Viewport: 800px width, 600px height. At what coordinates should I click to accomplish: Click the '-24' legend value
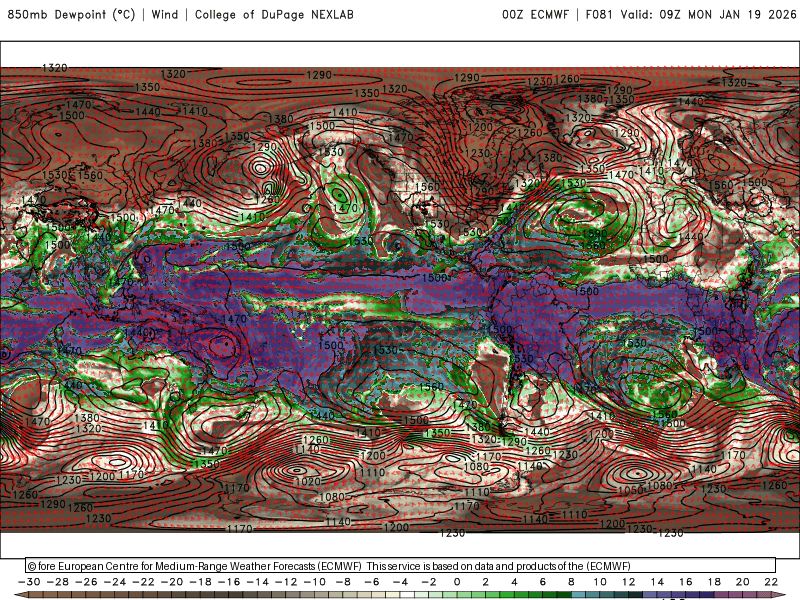click(x=115, y=582)
